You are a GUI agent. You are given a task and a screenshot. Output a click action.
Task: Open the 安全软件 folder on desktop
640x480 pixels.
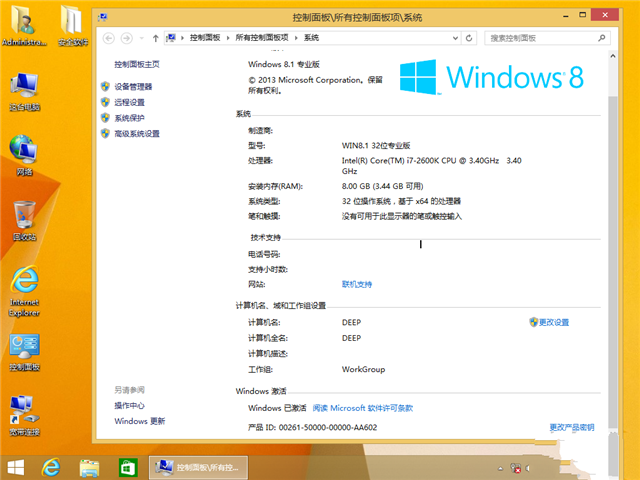pyautogui.click(x=73, y=25)
